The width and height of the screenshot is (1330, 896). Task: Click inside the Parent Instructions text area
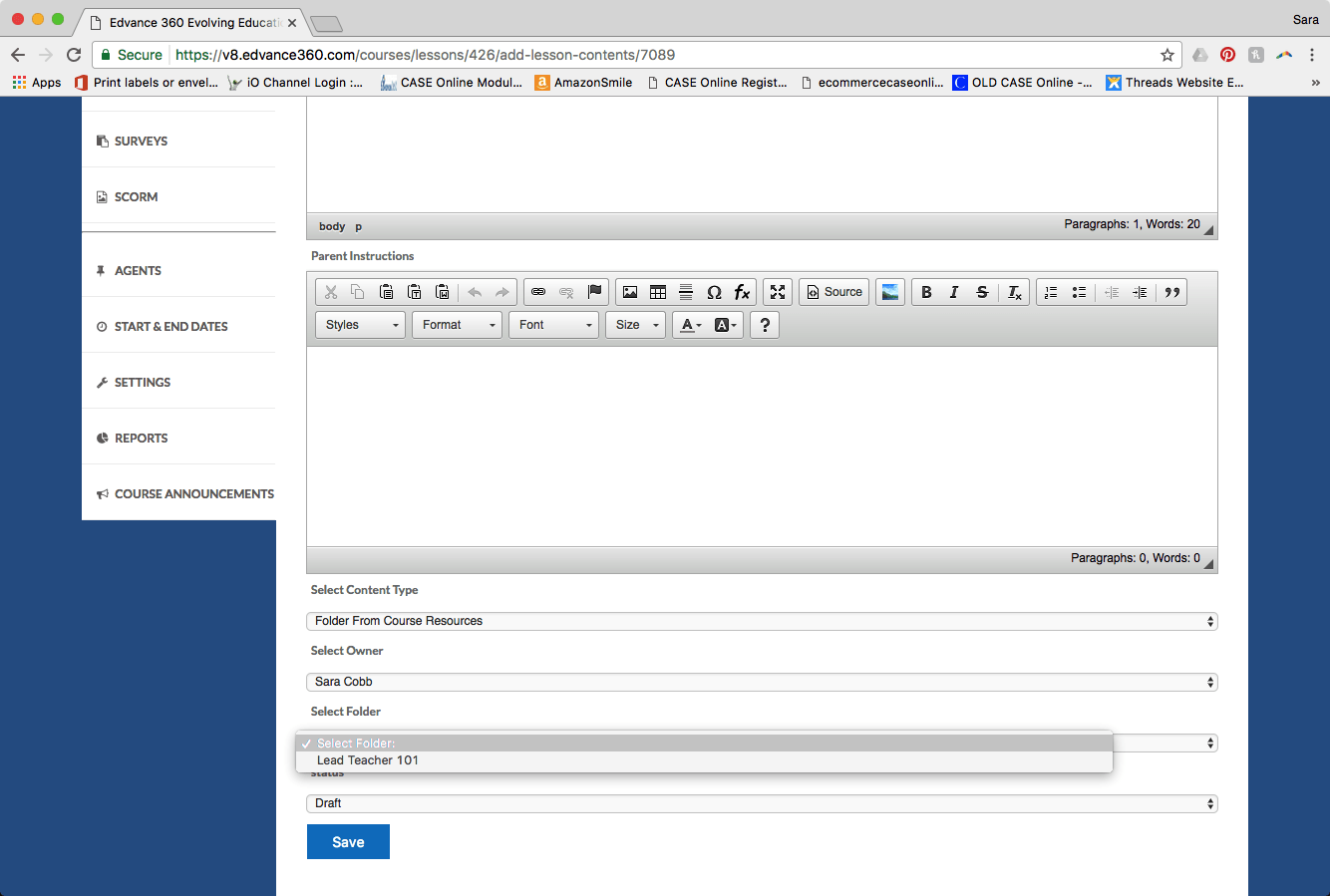click(762, 446)
